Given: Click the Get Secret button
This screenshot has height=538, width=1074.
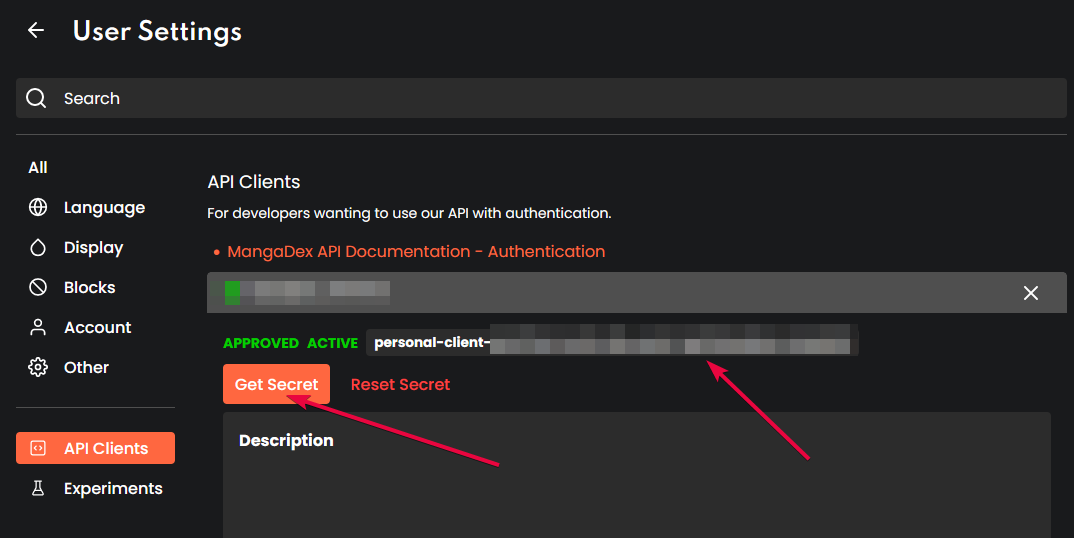Looking at the screenshot, I should point(276,384).
